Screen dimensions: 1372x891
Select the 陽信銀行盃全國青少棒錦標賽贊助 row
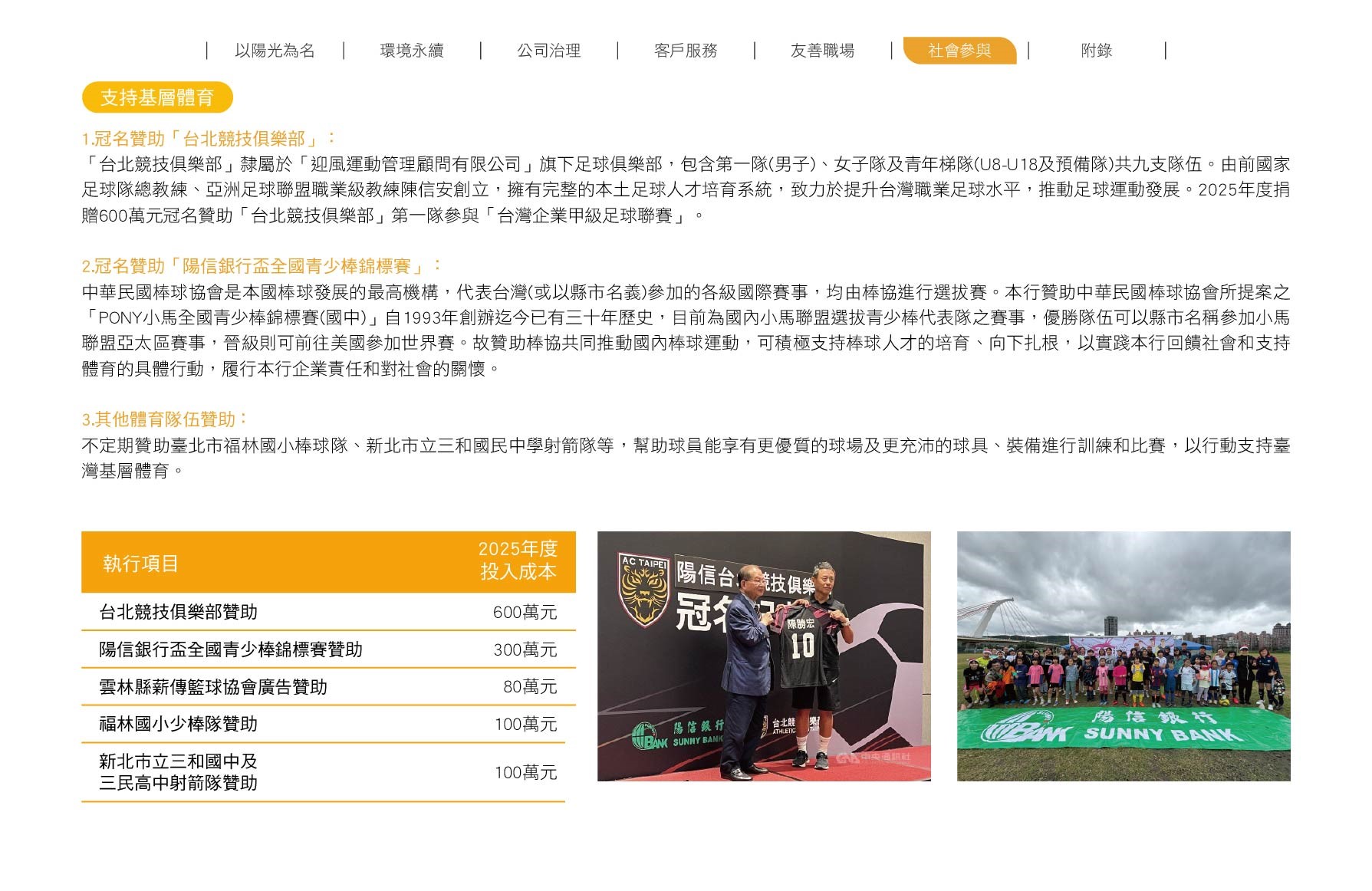coord(328,649)
